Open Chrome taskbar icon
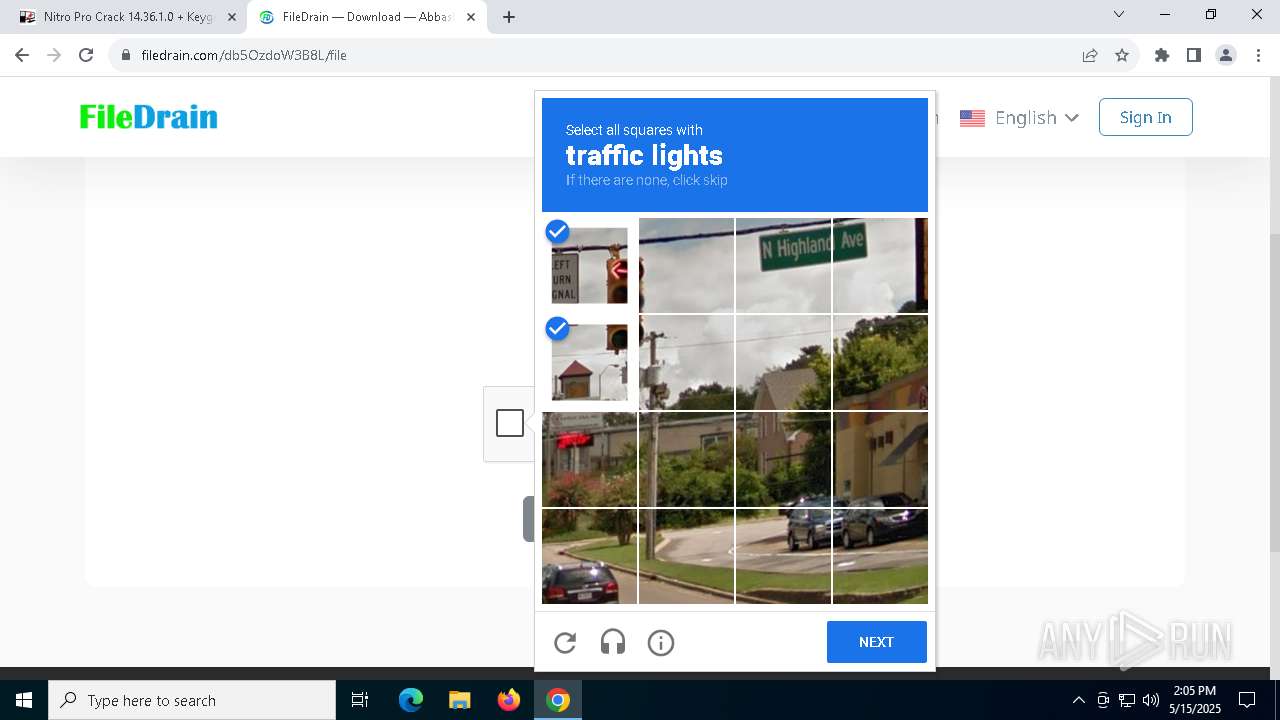The image size is (1280, 720). (x=558, y=700)
